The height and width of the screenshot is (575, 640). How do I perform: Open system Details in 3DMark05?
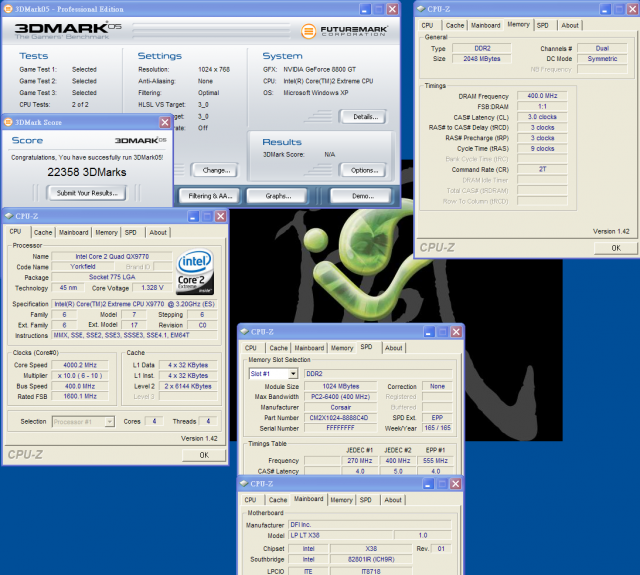coord(365,117)
